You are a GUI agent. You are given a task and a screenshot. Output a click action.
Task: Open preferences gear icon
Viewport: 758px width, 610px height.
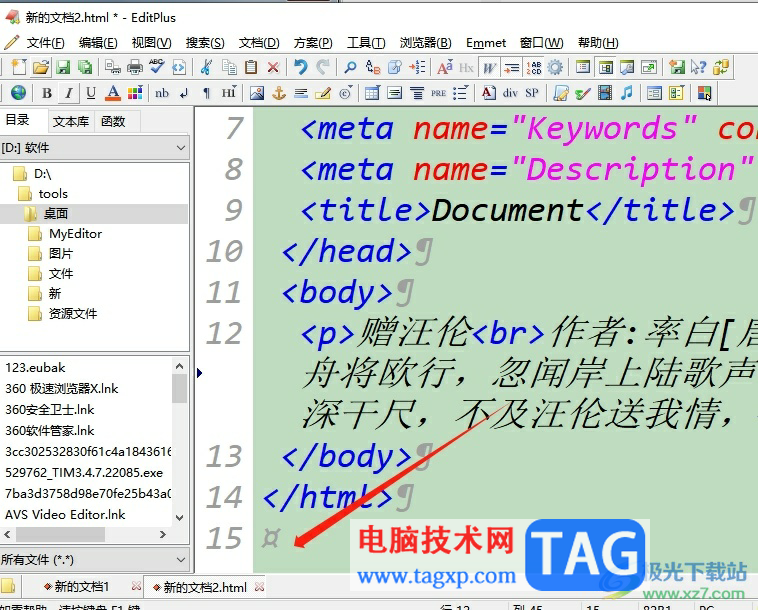[555, 67]
